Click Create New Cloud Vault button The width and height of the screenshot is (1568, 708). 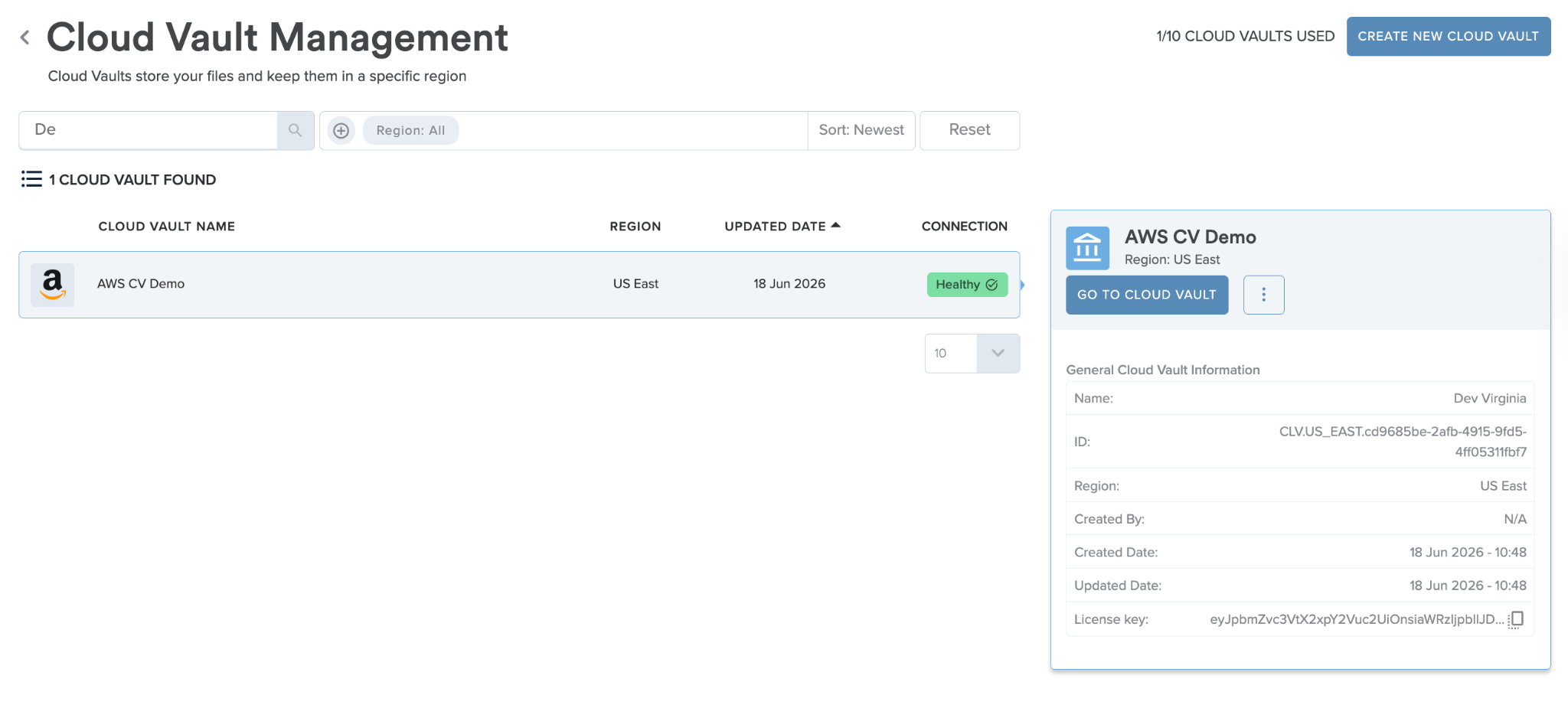1449,36
